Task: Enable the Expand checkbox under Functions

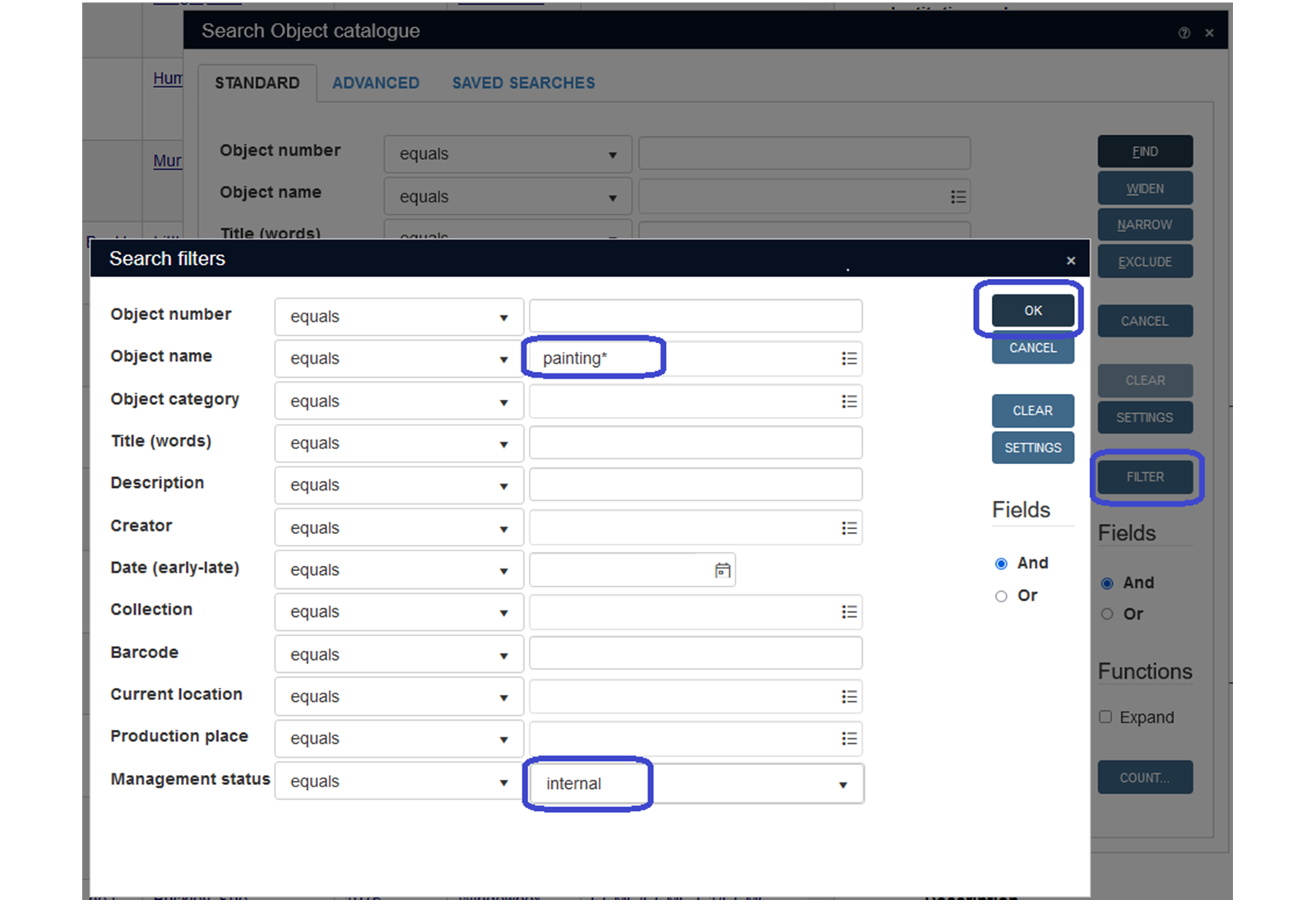Action: [x=1105, y=717]
